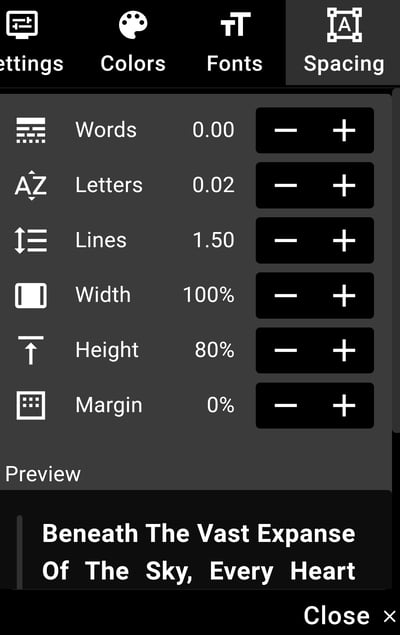The width and height of the screenshot is (400, 635).
Task: Click the Margin grid icon
Action: [31, 405]
